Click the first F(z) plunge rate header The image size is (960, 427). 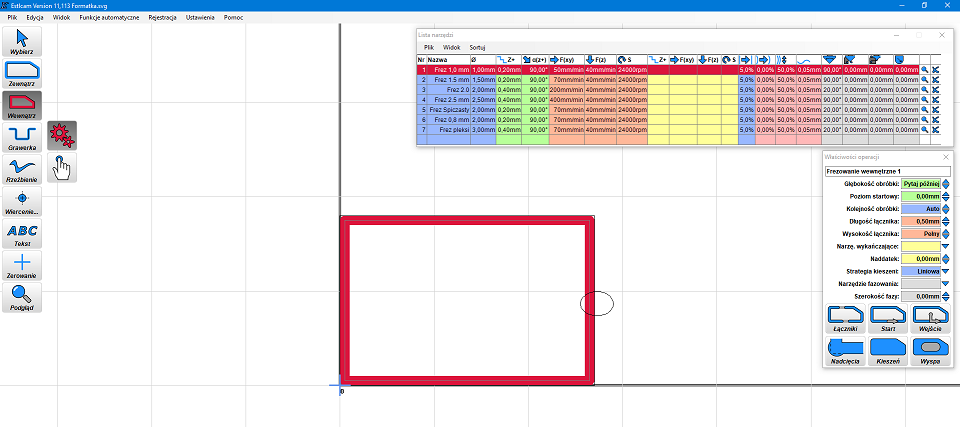[x=600, y=59]
